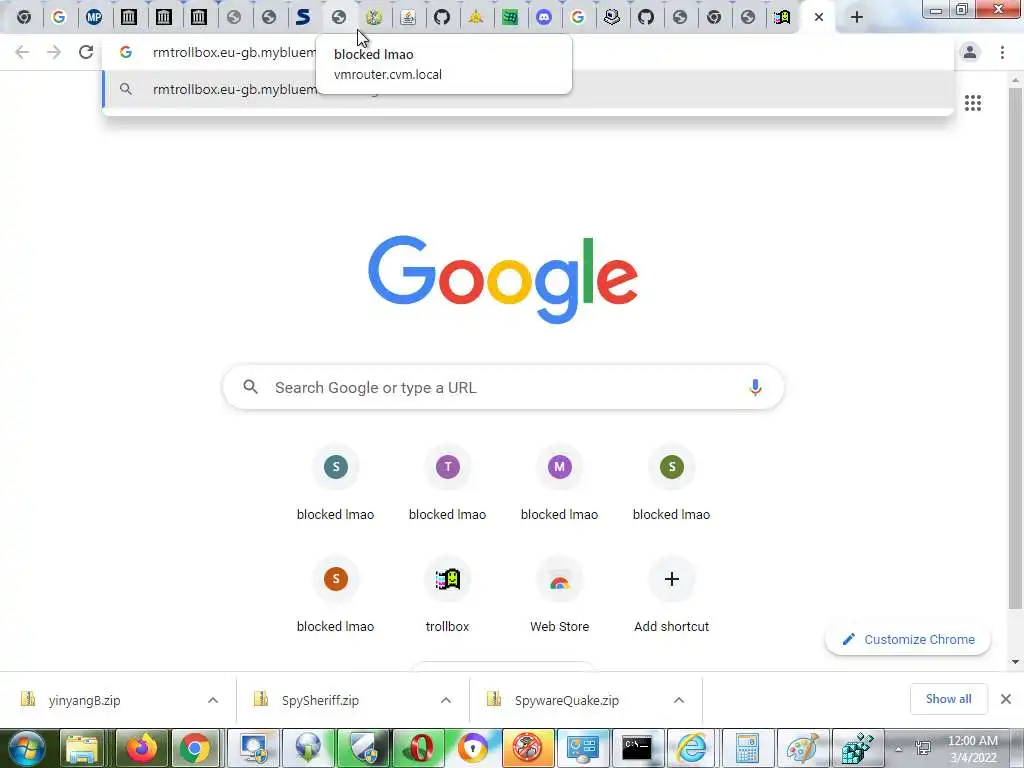Open Calculator from taskbar
Image resolution: width=1024 pixels, height=768 pixels.
pyautogui.click(x=746, y=748)
